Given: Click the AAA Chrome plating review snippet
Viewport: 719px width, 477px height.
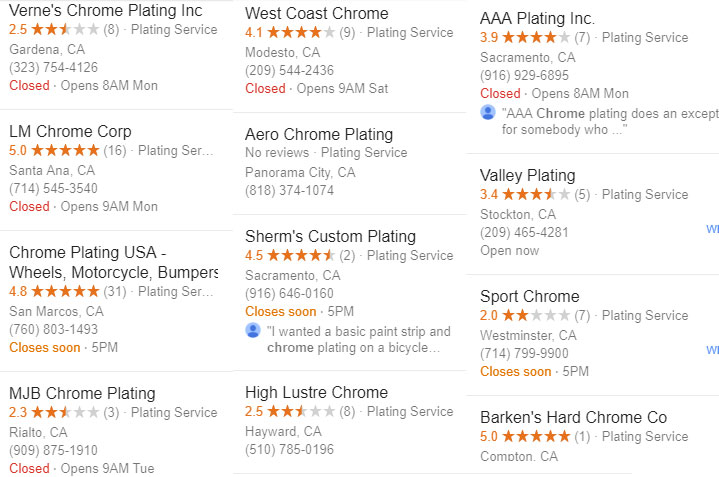Looking at the screenshot, I should tap(610, 122).
